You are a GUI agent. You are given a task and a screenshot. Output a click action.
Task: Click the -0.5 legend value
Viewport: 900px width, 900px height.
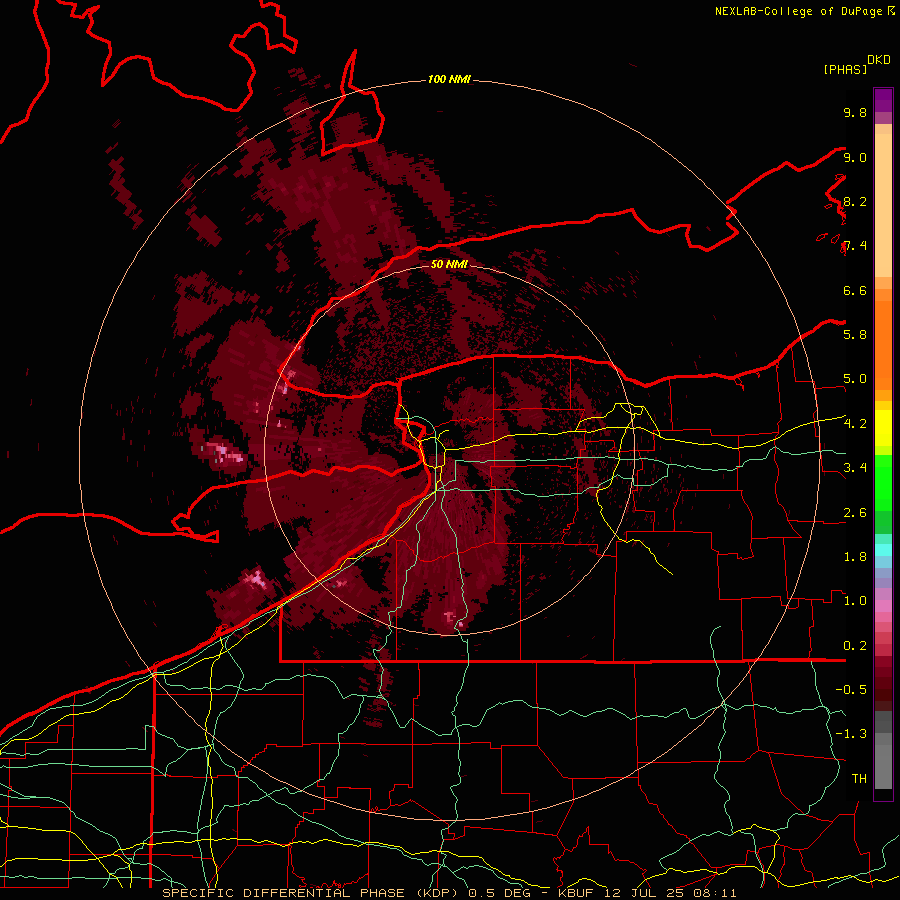[851, 690]
